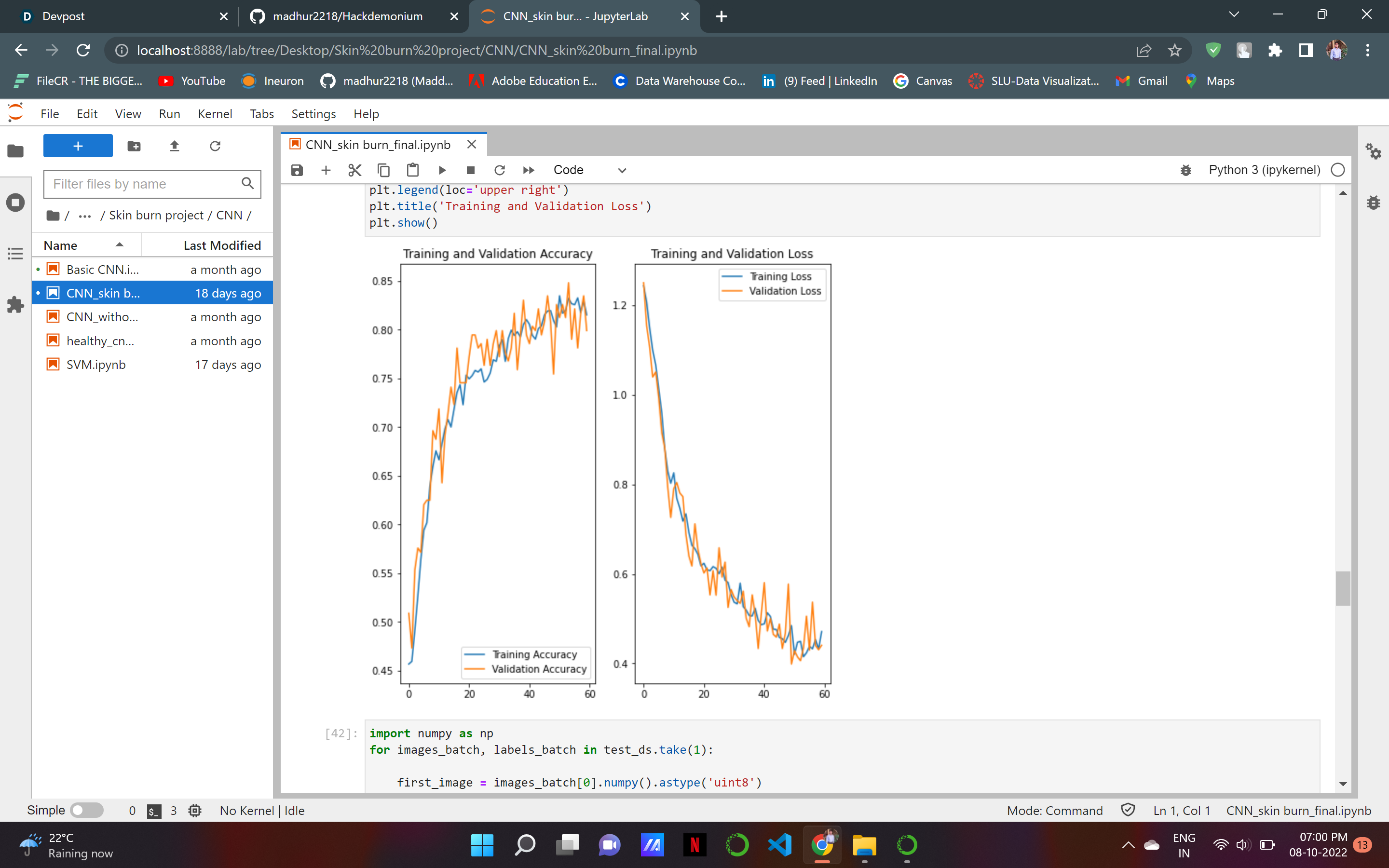Restart kernel and run all cells
Screen dimensions: 1389x868
pos(529,170)
